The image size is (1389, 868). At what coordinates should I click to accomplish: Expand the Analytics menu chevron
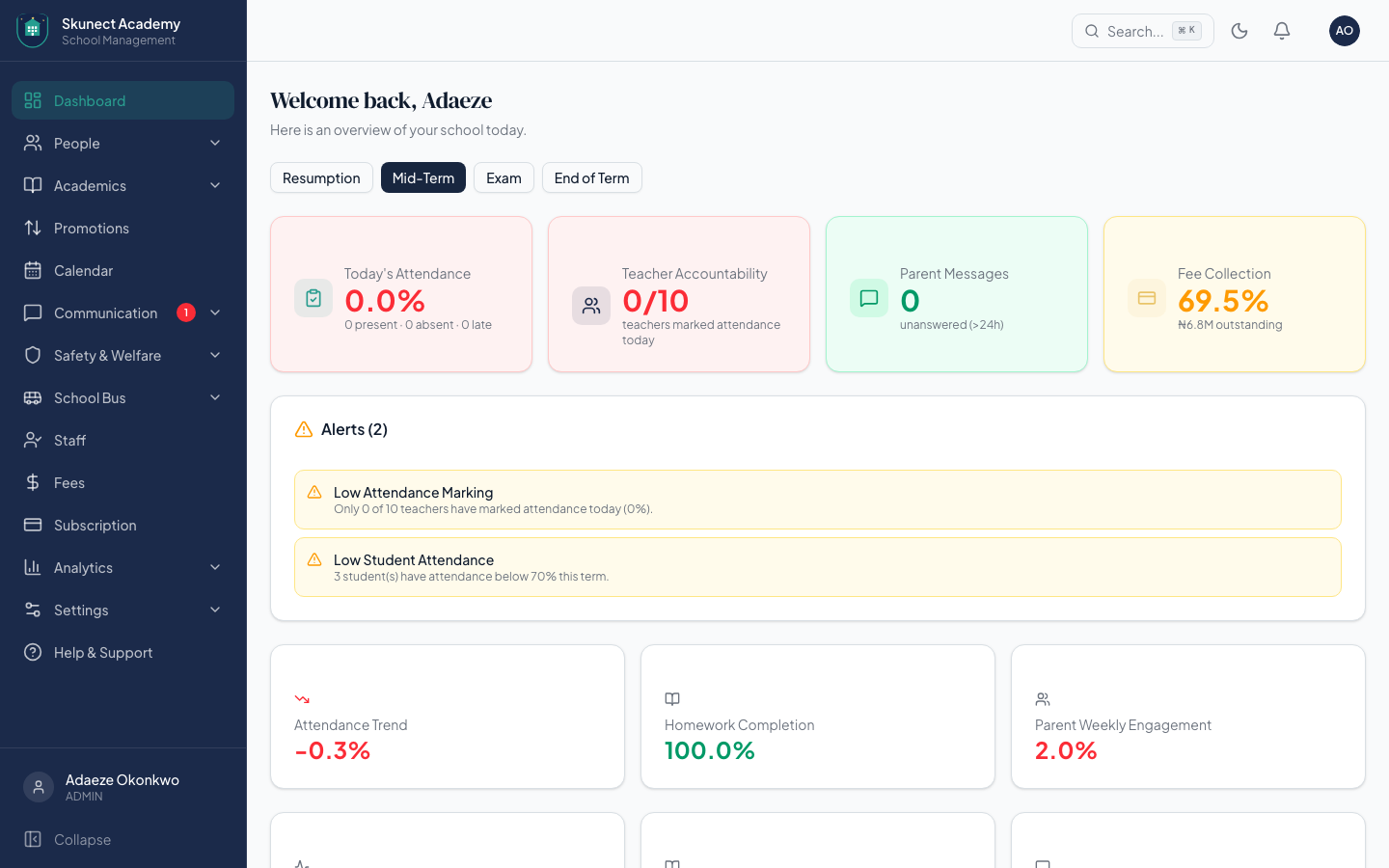point(215,567)
